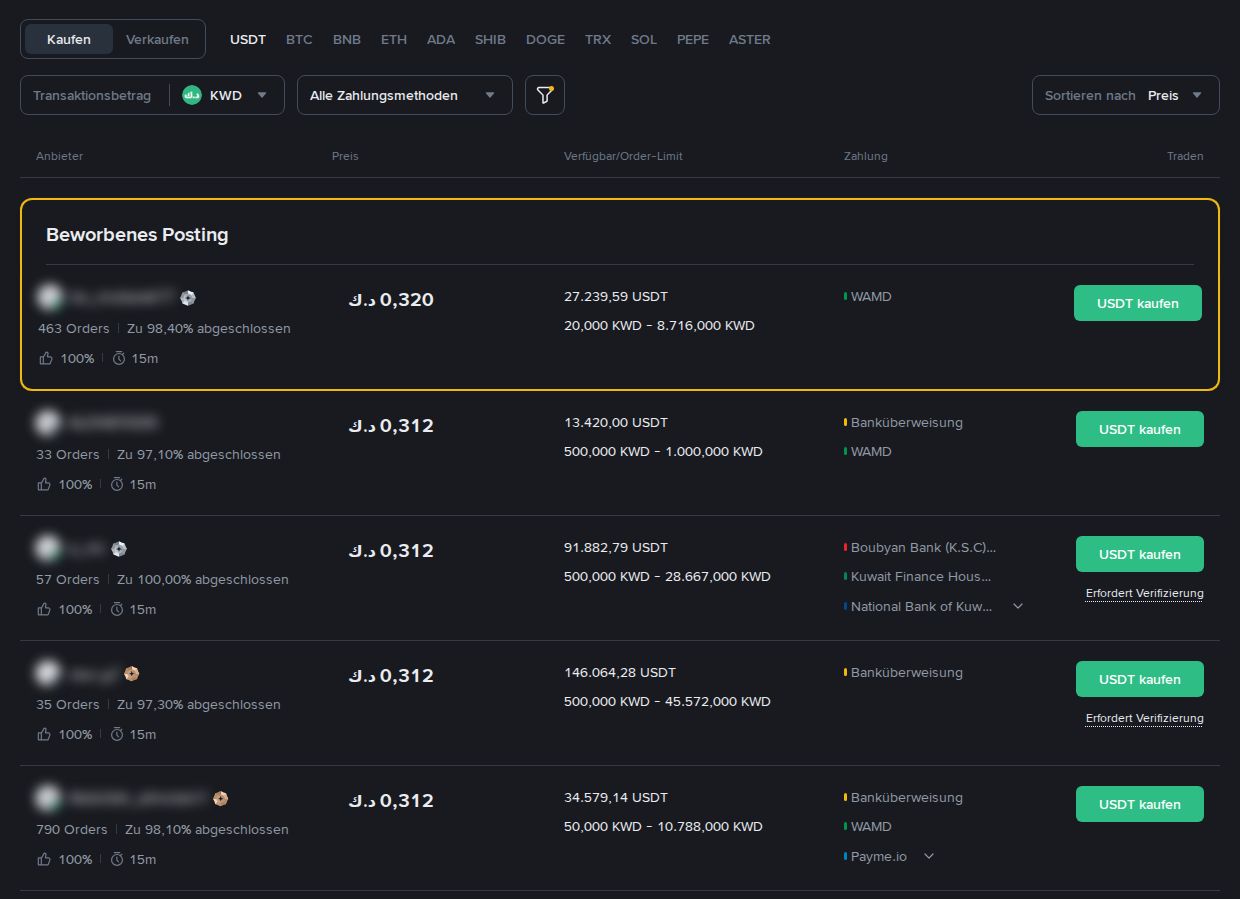Click thumbs-up icon in 463 Orders row
This screenshot has height=899, width=1240.
(x=45, y=358)
